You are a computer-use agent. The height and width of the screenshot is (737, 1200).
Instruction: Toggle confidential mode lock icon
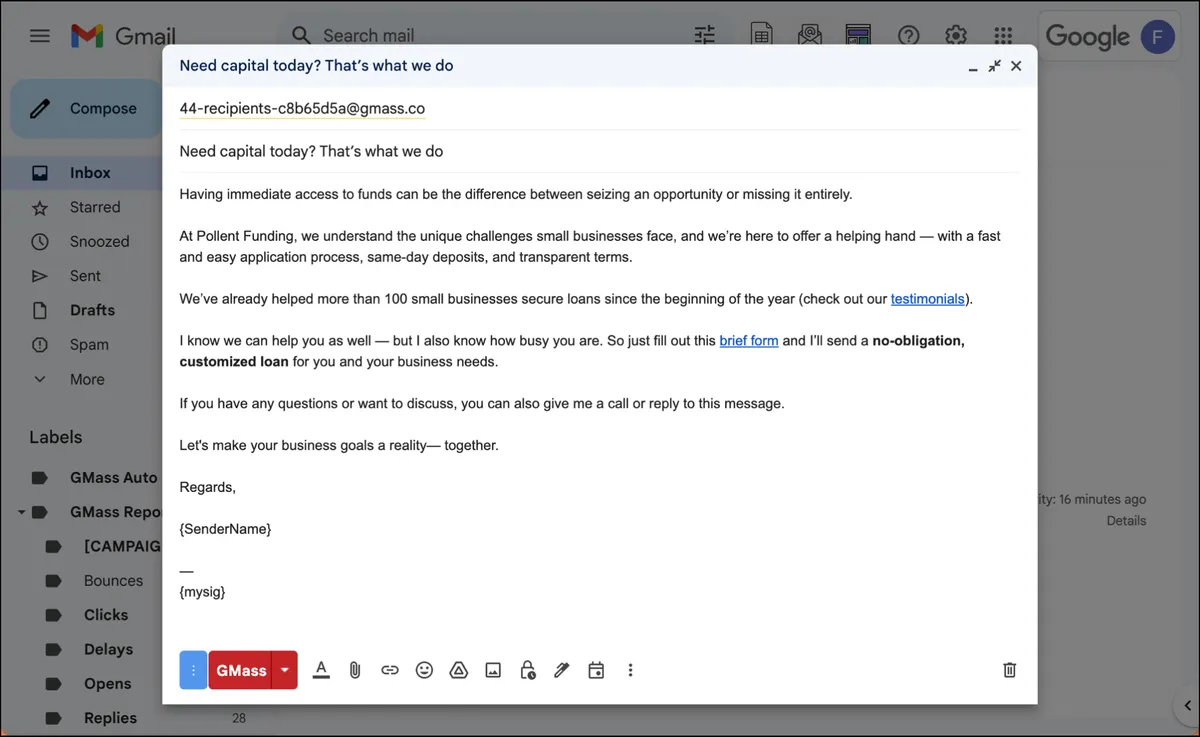click(x=527, y=670)
